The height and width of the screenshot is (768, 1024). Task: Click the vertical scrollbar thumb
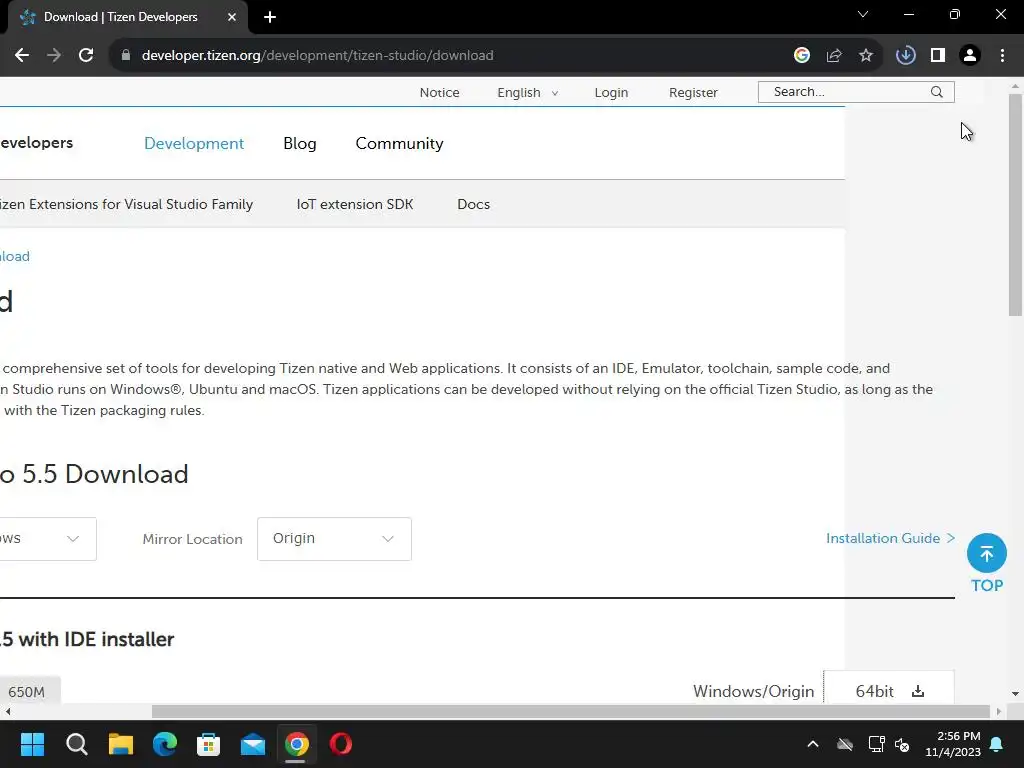(x=1015, y=205)
